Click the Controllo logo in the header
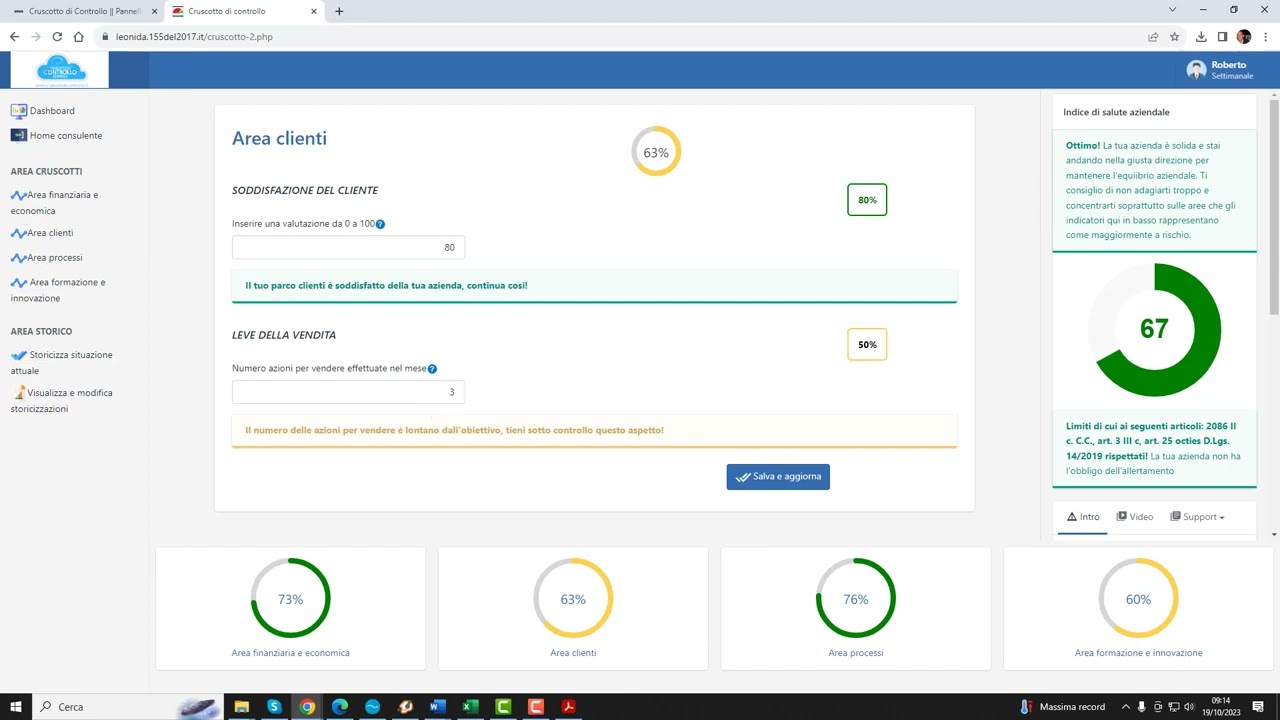This screenshot has height=720, width=1280. [60, 70]
